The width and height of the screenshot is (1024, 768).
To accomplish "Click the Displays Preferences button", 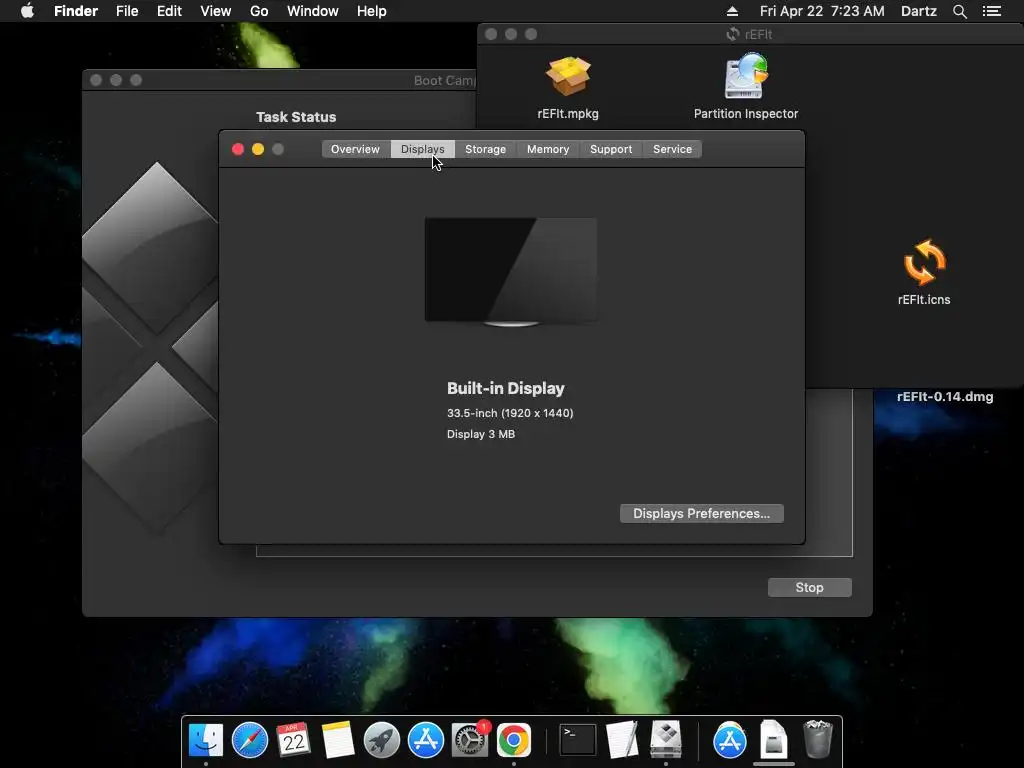I will click(701, 513).
